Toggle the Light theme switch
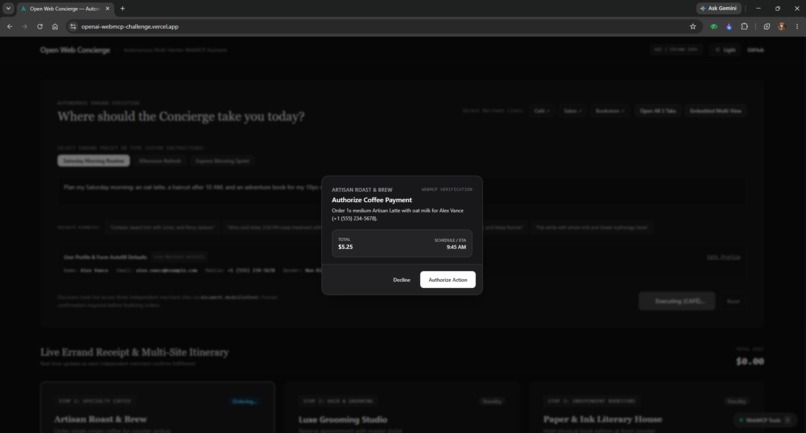The width and height of the screenshot is (806, 433). point(725,50)
